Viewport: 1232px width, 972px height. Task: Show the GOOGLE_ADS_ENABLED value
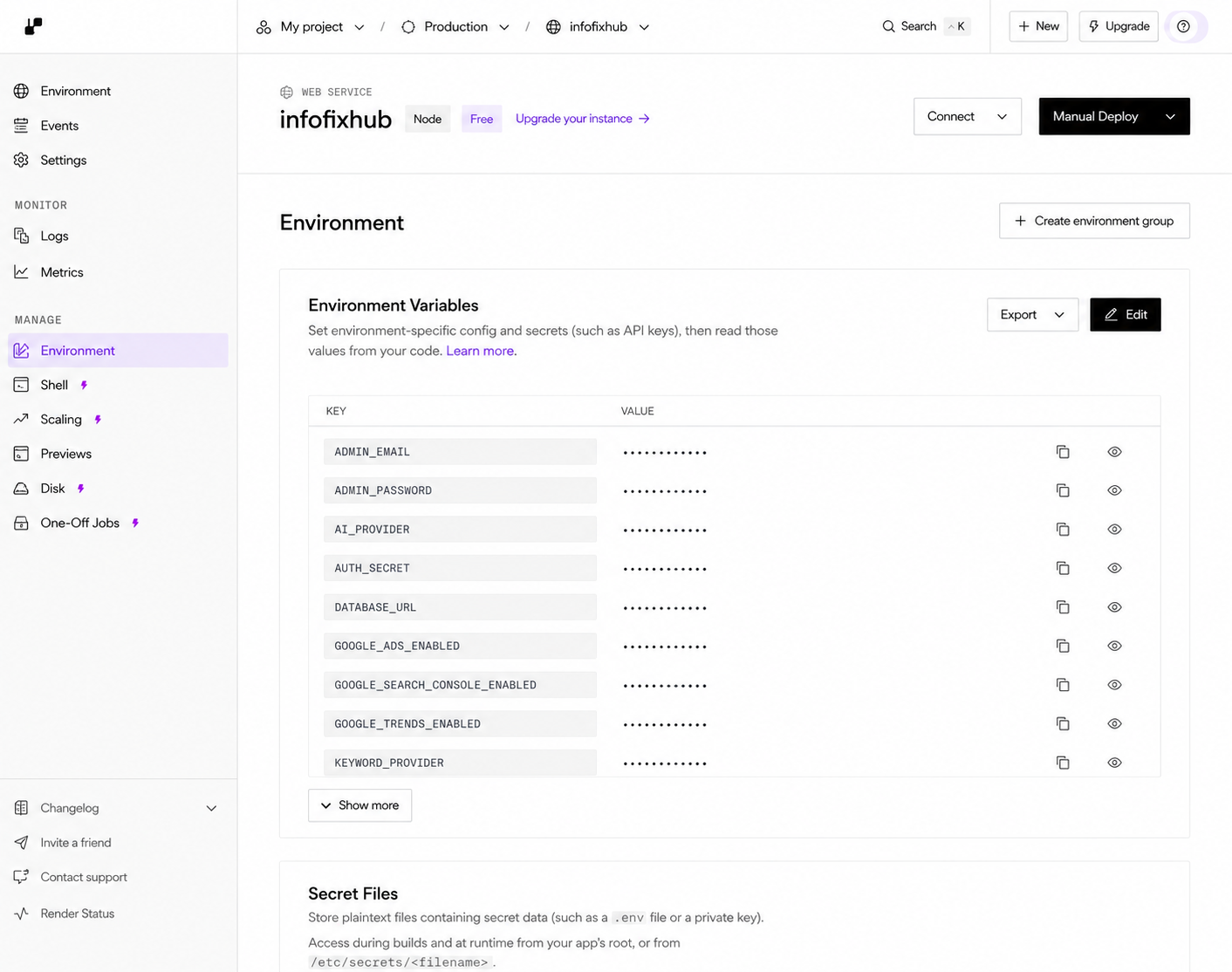[x=1114, y=646]
